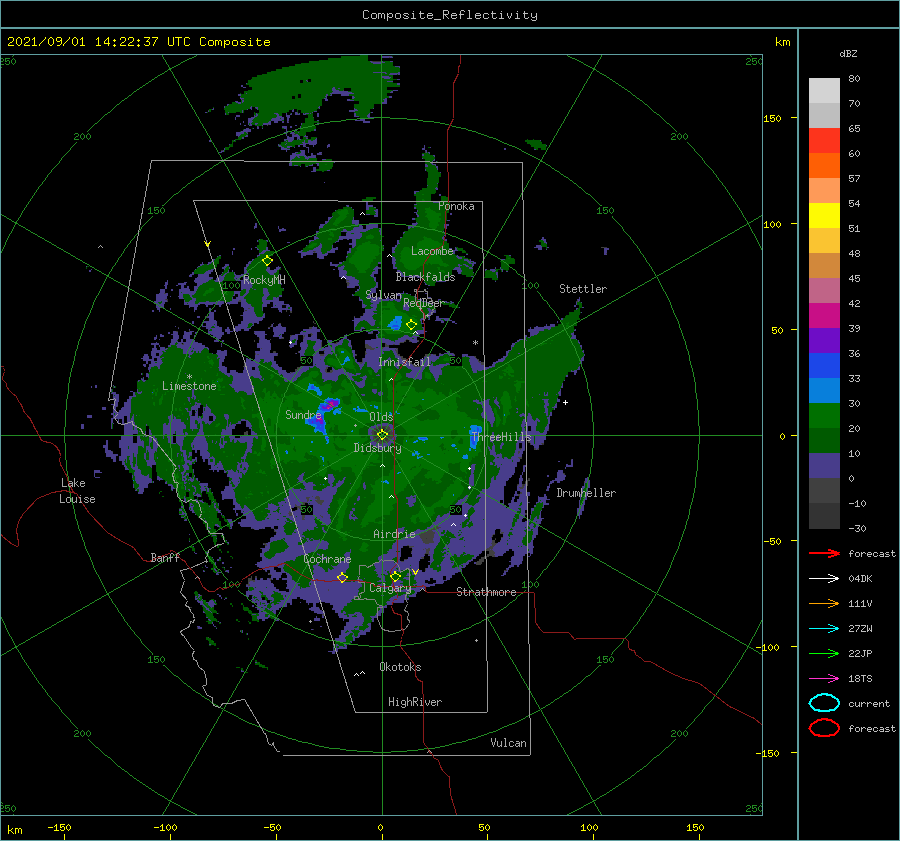Screen dimensions: 900x841
Task: Select the bright yellow swatch below 54
Action: click(824, 215)
